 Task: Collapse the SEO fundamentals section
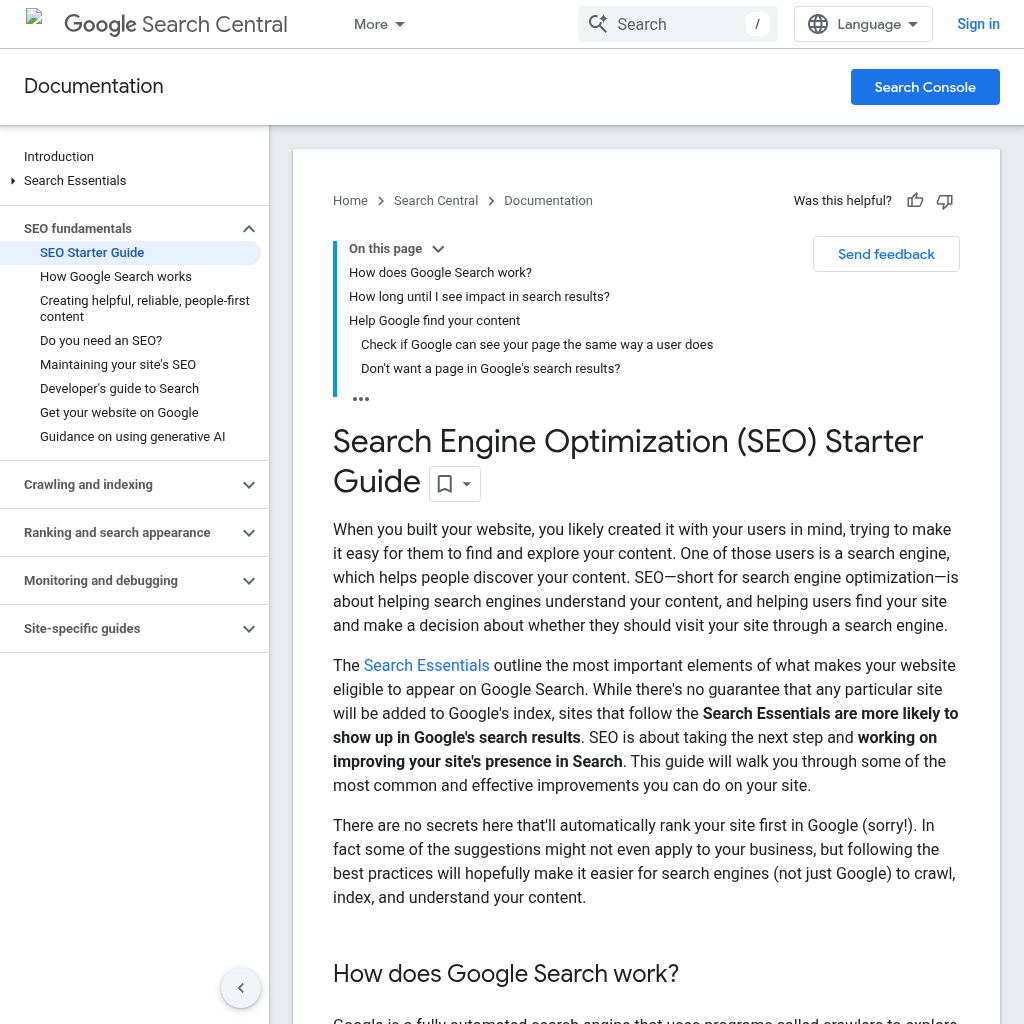[x=248, y=228]
